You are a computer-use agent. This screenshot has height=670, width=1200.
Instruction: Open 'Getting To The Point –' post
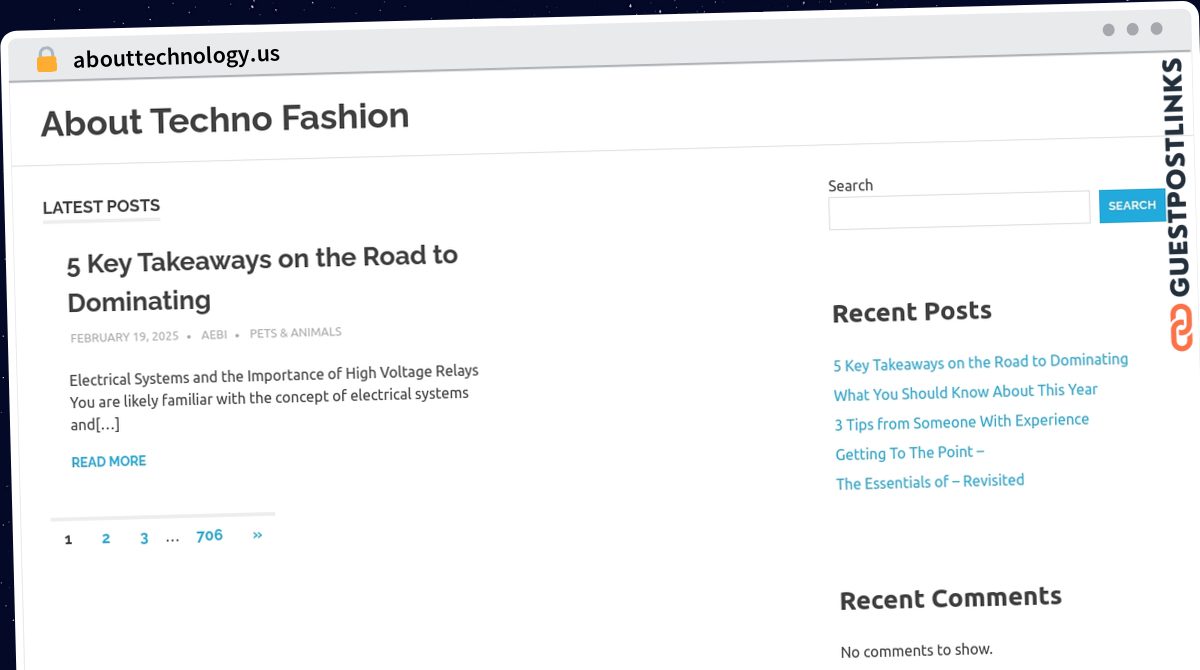coord(909,453)
